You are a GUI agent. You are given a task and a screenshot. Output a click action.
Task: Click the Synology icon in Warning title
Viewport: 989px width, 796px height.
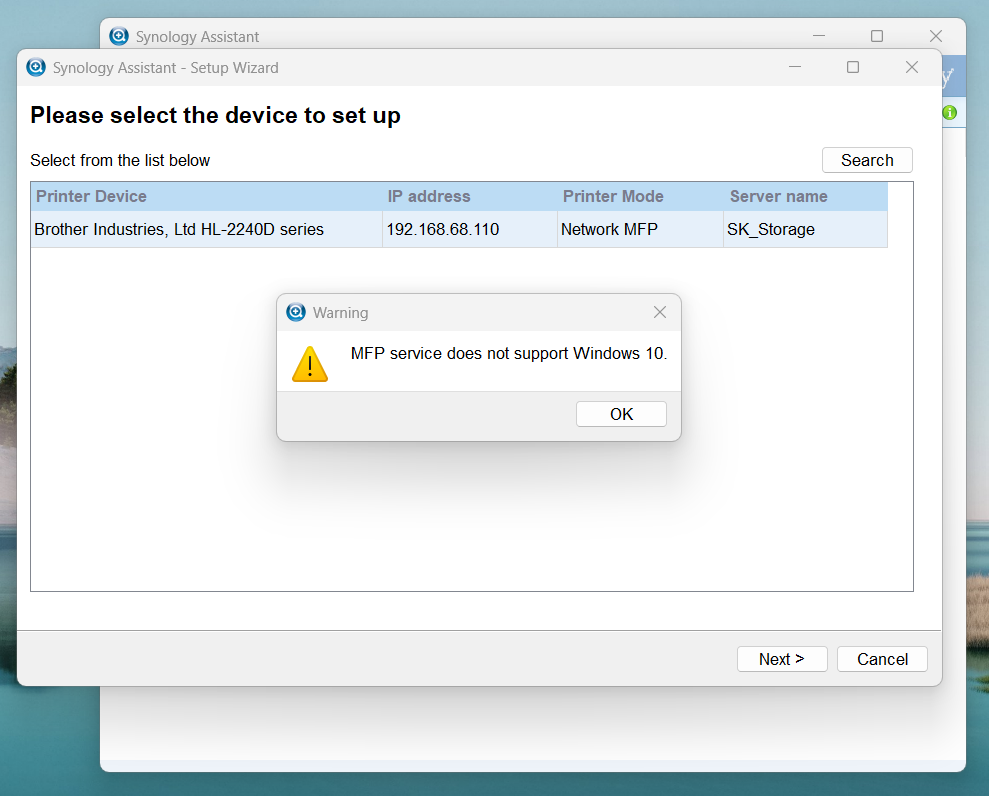296,312
